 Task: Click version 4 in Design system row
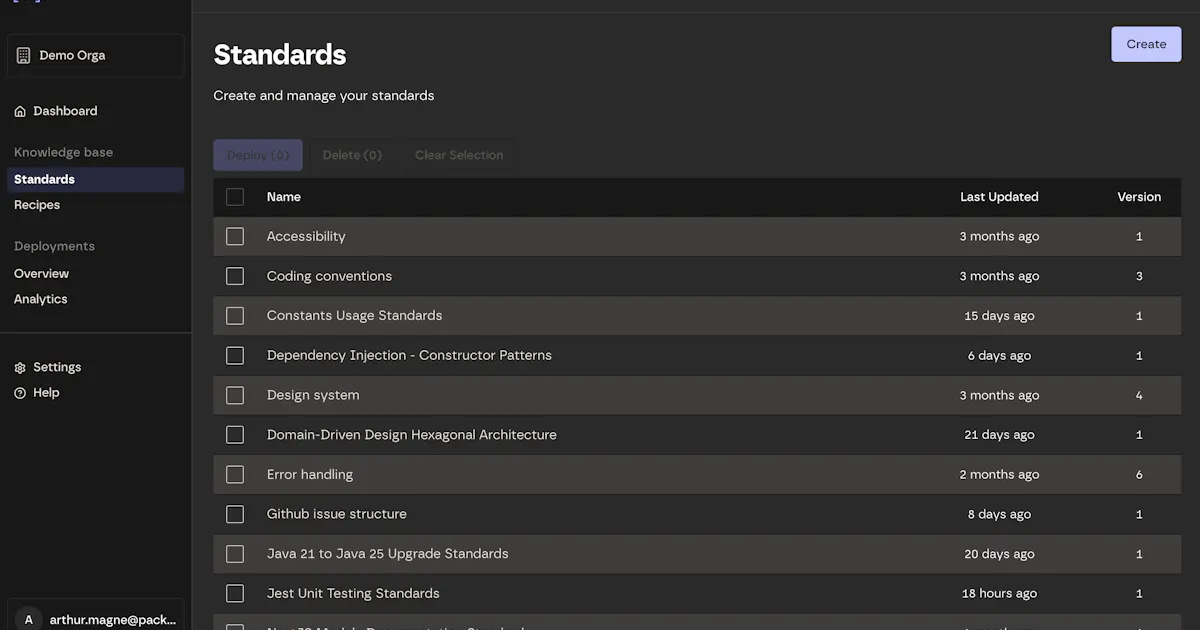(x=1139, y=395)
